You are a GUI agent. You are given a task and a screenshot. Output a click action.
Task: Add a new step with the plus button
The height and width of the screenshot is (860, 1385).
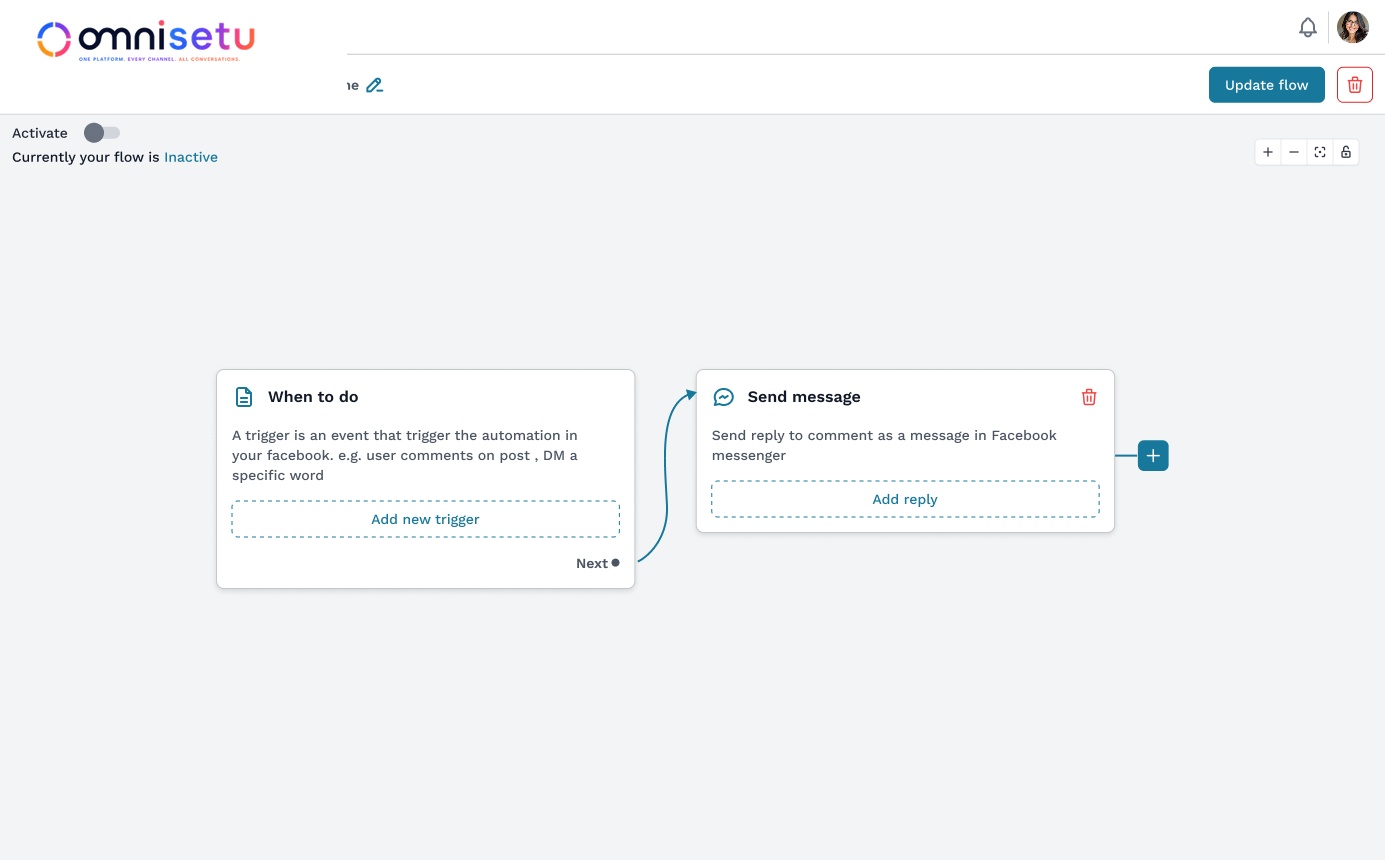point(1153,456)
